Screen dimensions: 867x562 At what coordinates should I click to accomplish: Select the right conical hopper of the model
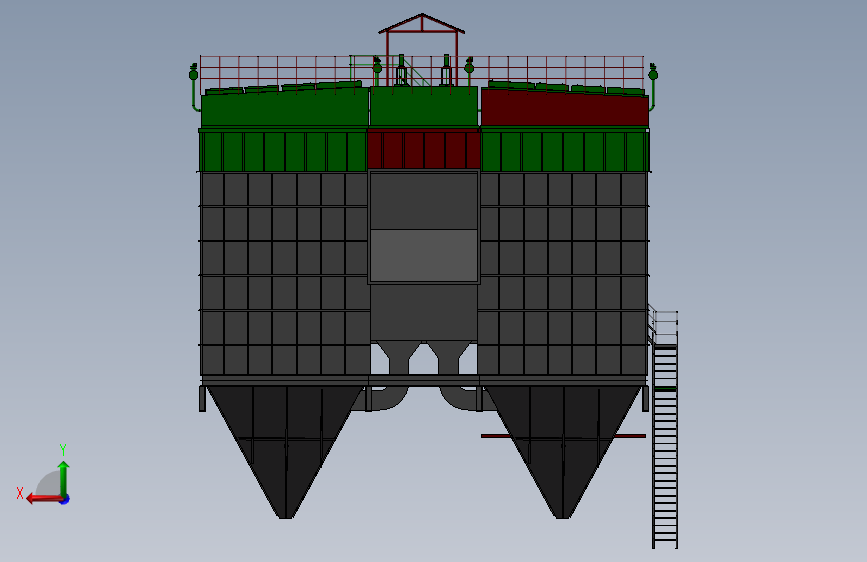pyautogui.click(x=563, y=452)
